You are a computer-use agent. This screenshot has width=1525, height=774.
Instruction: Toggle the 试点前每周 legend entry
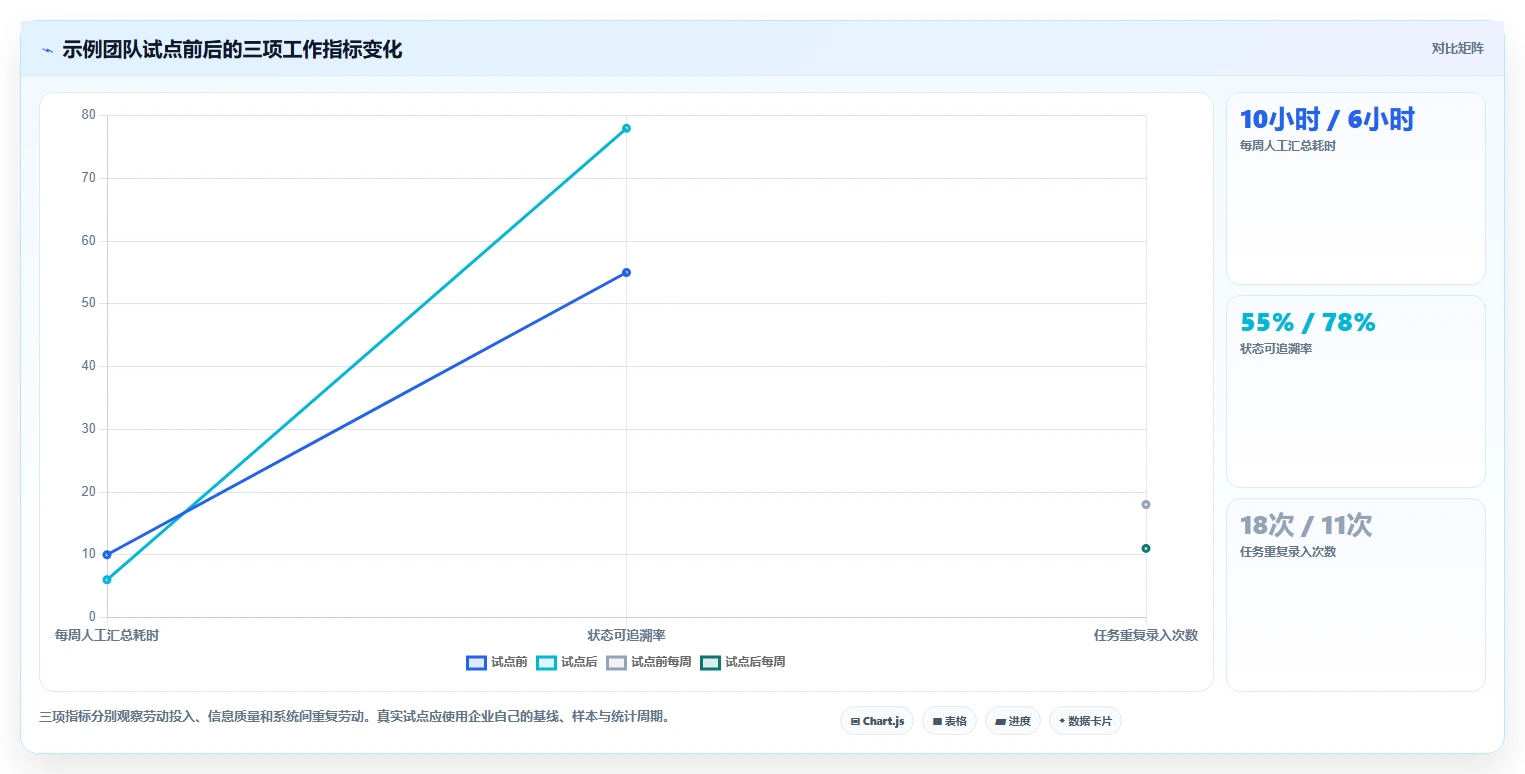649,662
